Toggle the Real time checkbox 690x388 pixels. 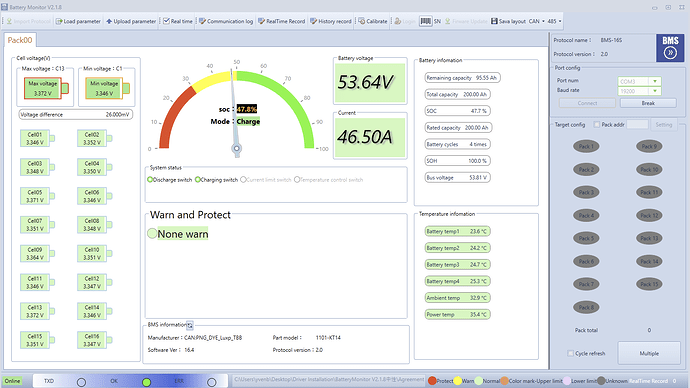tap(166, 21)
